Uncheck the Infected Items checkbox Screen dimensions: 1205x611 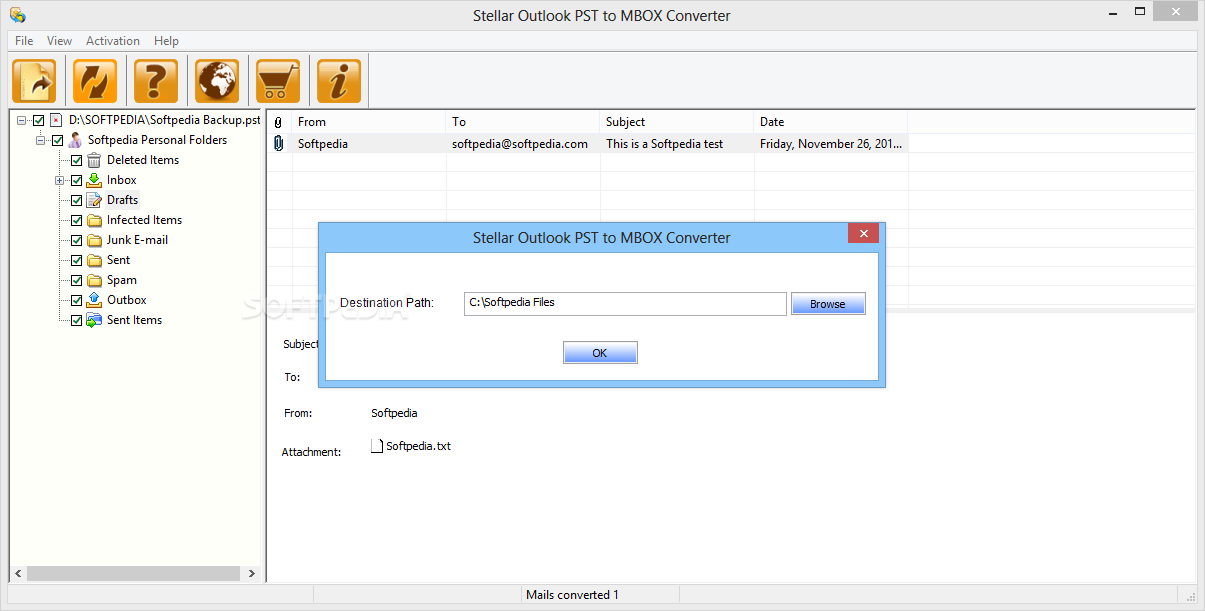point(76,220)
